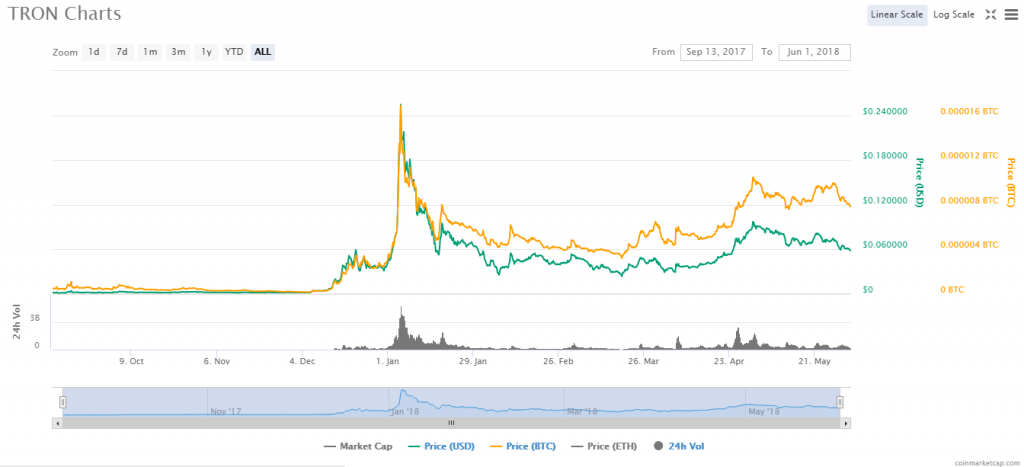This screenshot has height=467, width=1024.
Task: Select the ALL zoom range
Action: (263, 52)
